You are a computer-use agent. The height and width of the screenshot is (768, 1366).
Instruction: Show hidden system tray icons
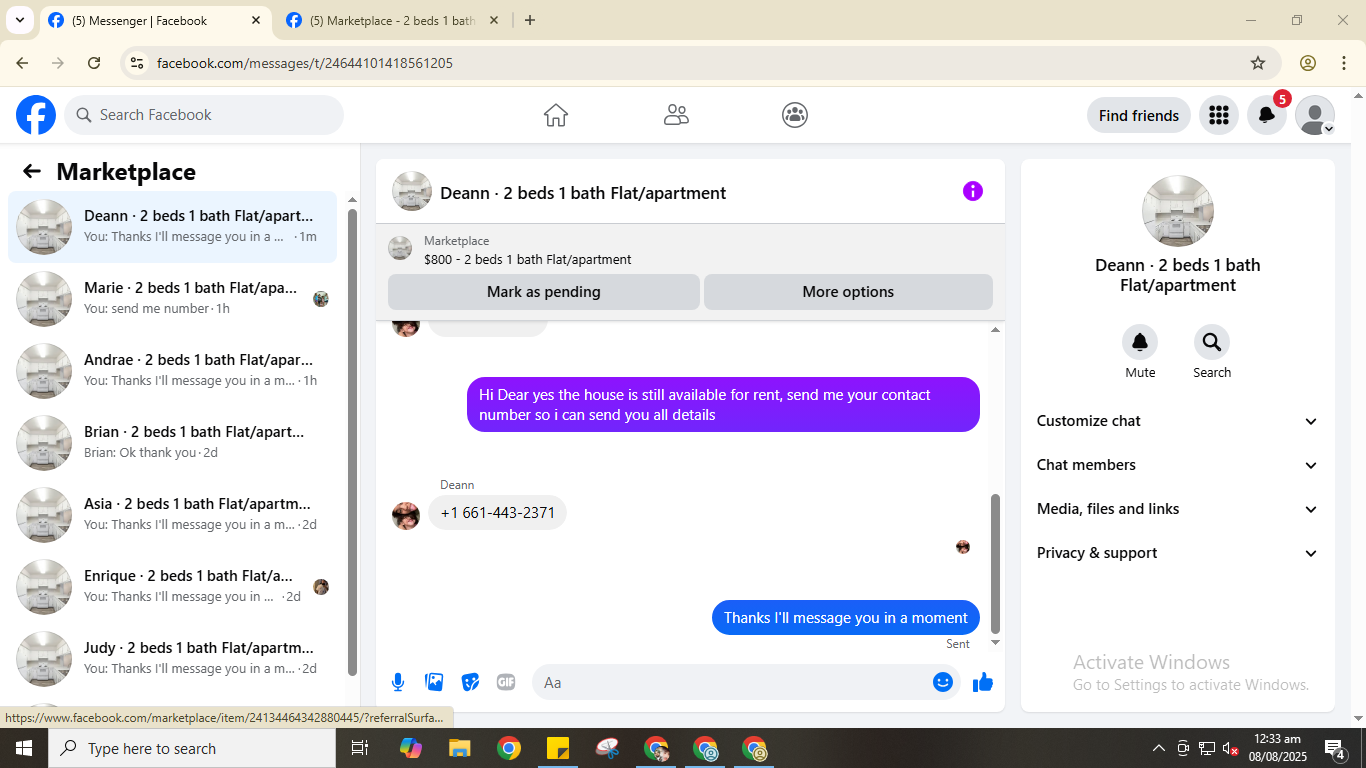1159,748
